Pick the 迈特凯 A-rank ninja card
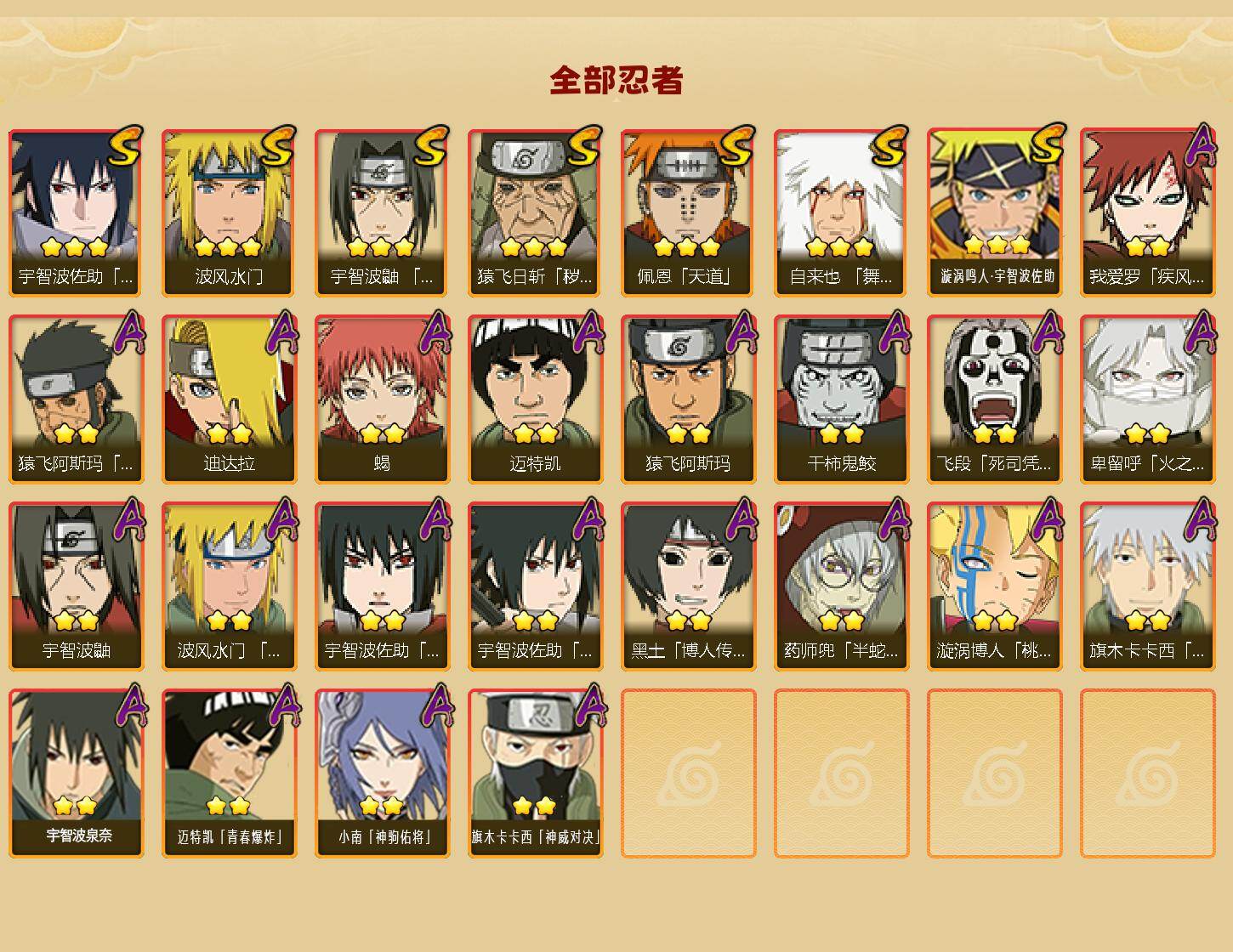 coord(535,399)
